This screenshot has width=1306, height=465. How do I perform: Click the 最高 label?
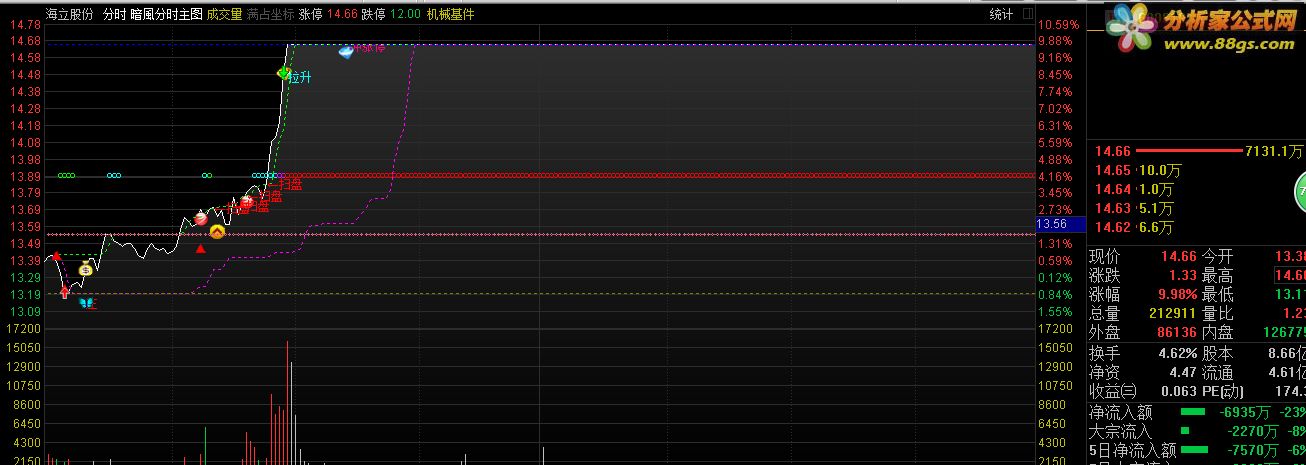pyautogui.click(x=1217, y=276)
